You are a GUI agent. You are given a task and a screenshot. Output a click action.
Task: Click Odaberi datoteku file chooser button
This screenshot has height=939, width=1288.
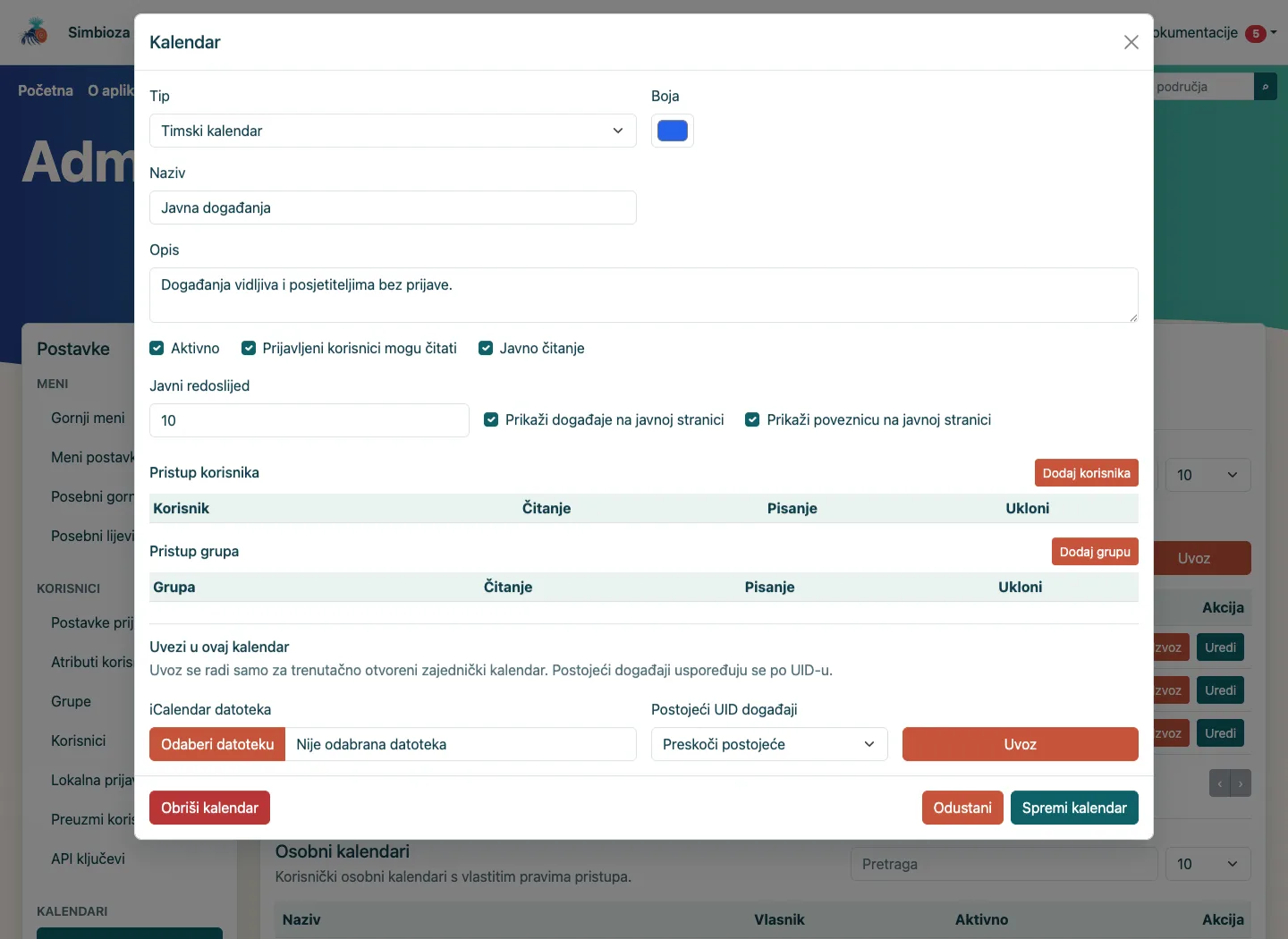(217, 744)
